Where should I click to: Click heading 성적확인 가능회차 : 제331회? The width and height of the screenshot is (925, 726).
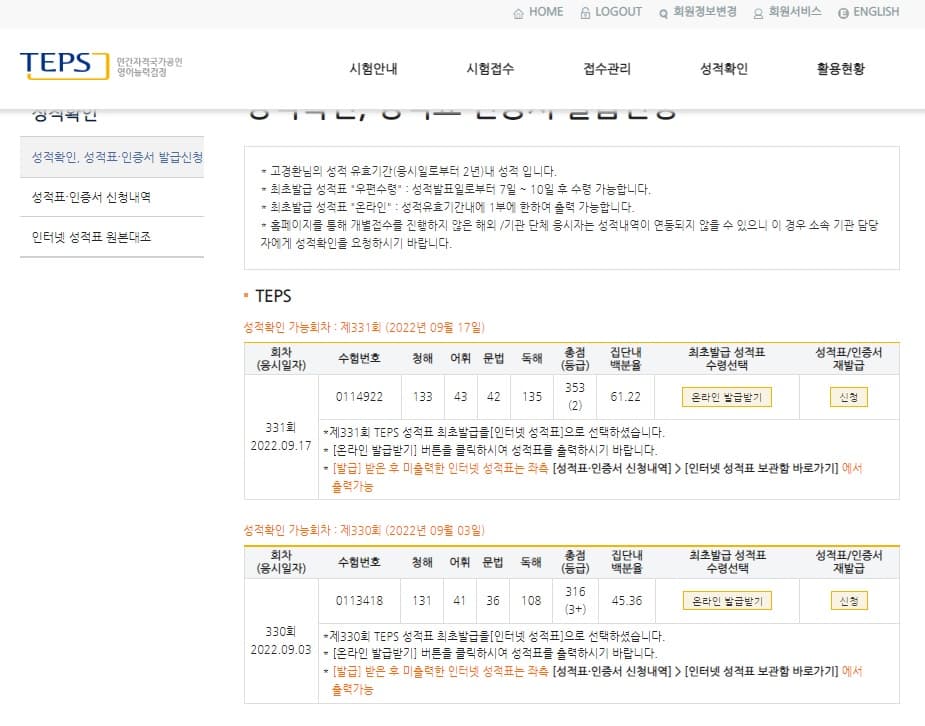tap(364, 327)
